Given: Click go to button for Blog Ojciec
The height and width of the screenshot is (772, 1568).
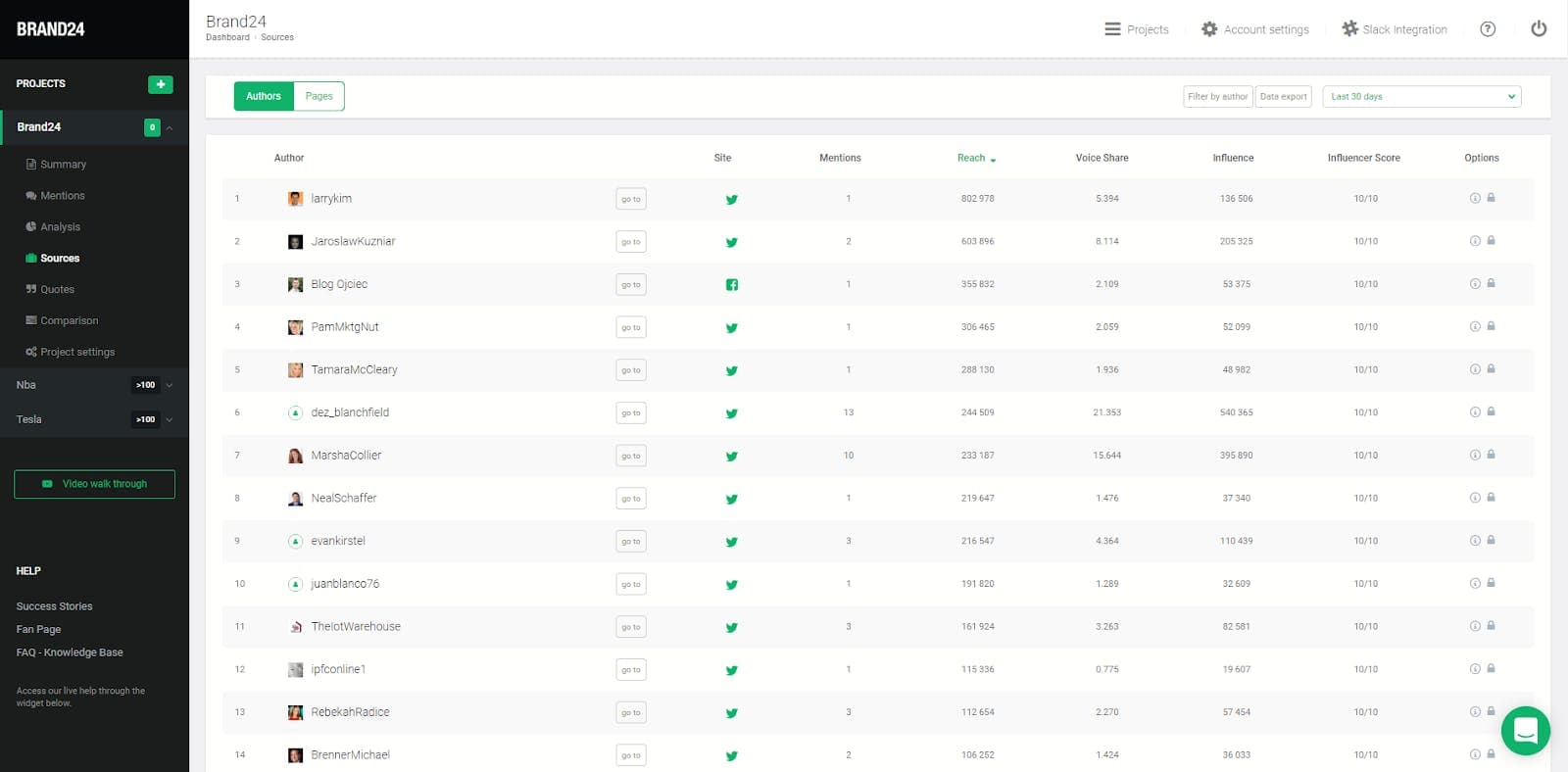Looking at the screenshot, I should coord(631,285).
